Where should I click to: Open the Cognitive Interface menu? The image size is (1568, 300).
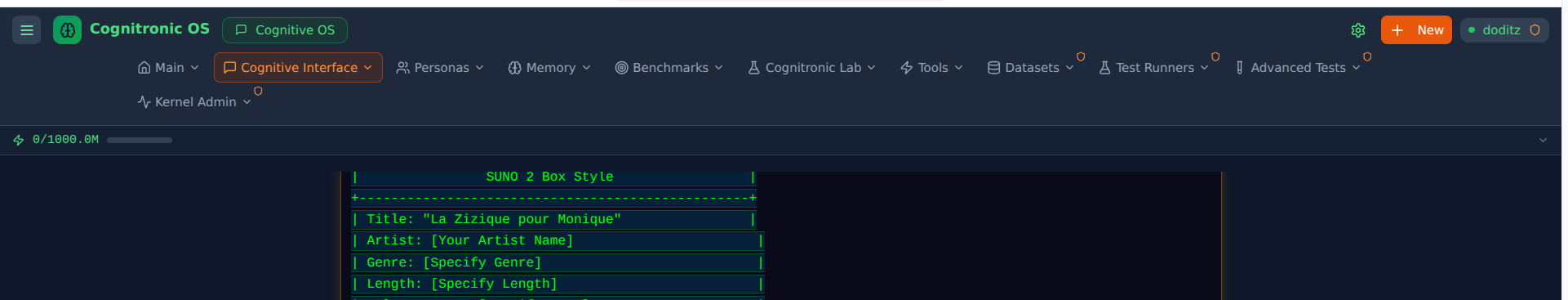298,68
